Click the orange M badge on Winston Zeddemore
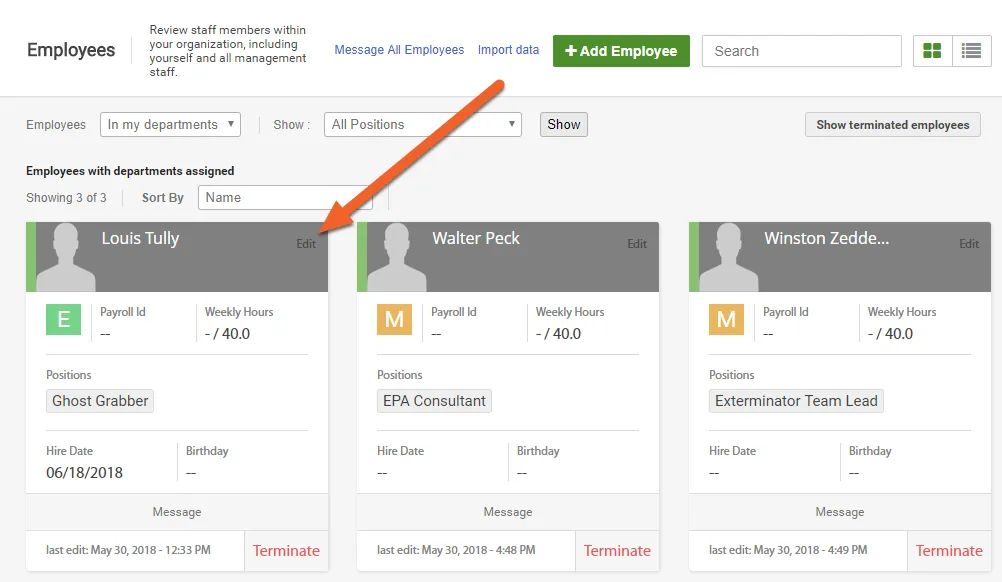Image resolution: width=1002 pixels, height=582 pixels. tap(726, 319)
